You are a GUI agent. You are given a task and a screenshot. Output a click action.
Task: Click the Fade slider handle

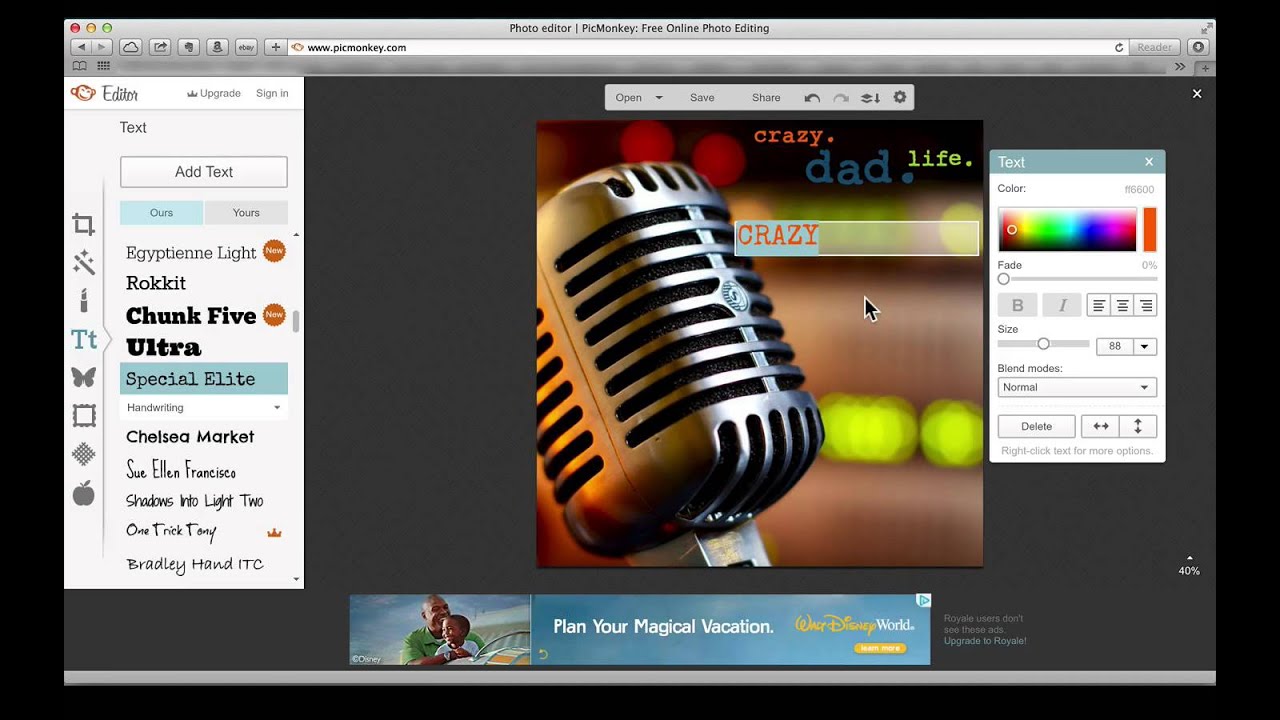pyautogui.click(x=1003, y=279)
